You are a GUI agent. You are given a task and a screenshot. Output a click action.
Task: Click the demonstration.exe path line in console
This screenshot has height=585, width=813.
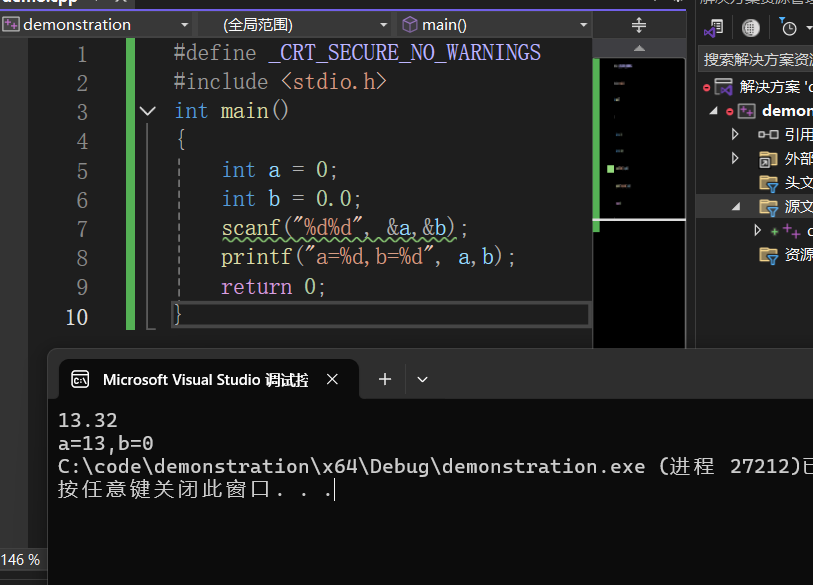point(434,466)
